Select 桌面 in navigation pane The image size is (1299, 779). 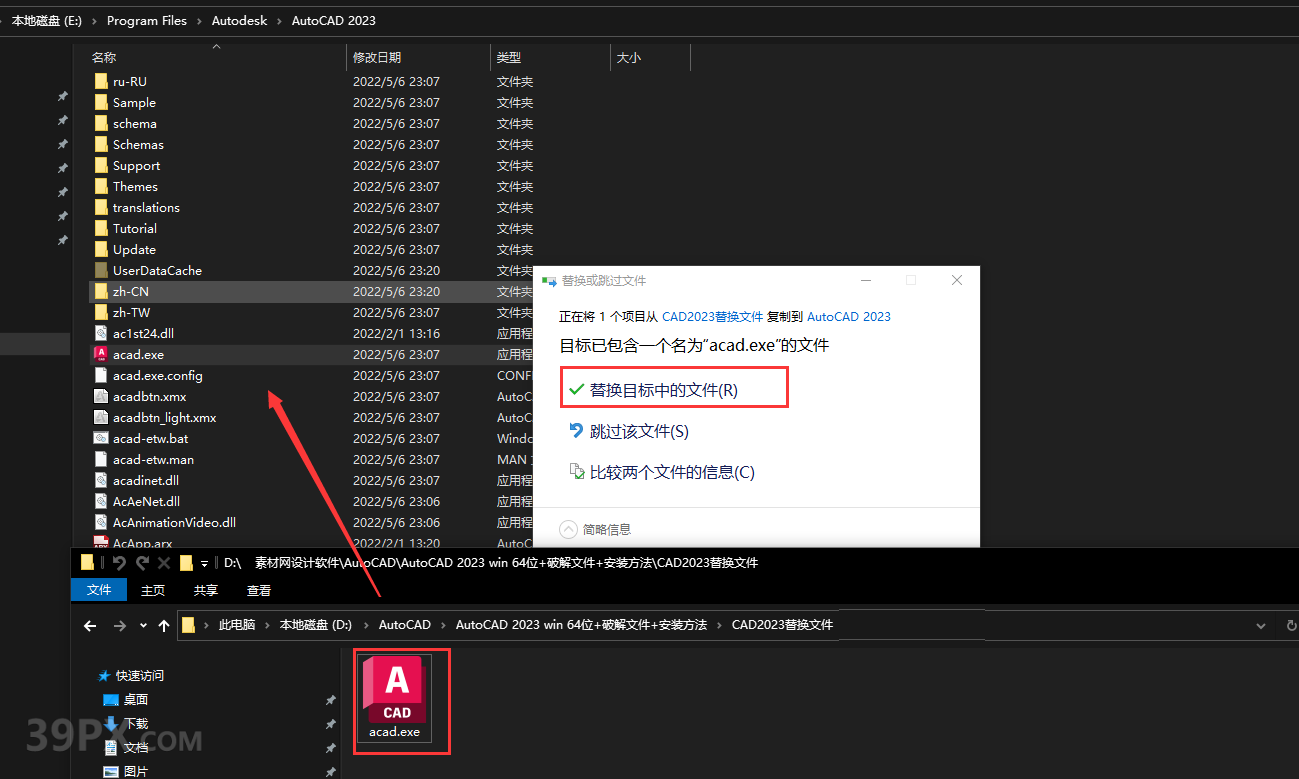pyautogui.click(x=136, y=700)
